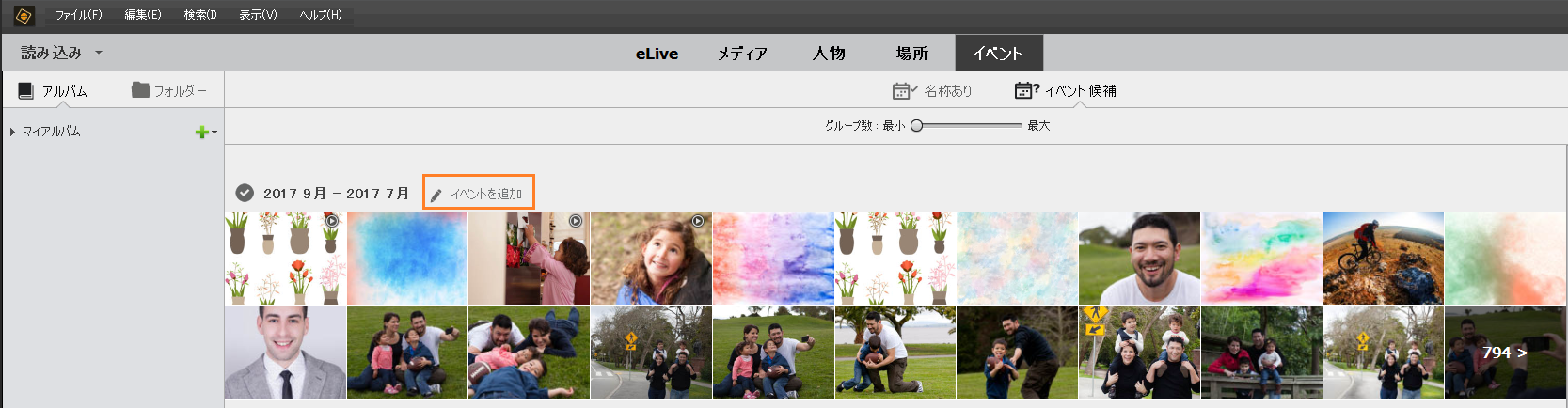This screenshot has height=408, width=1568.
Task: Expand the マイアルバム tree item
Action: pos(12,133)
